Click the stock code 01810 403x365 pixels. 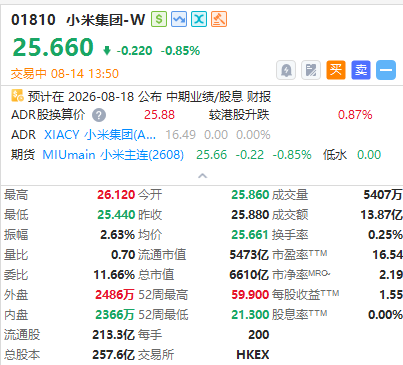click(x=33, y=20)
